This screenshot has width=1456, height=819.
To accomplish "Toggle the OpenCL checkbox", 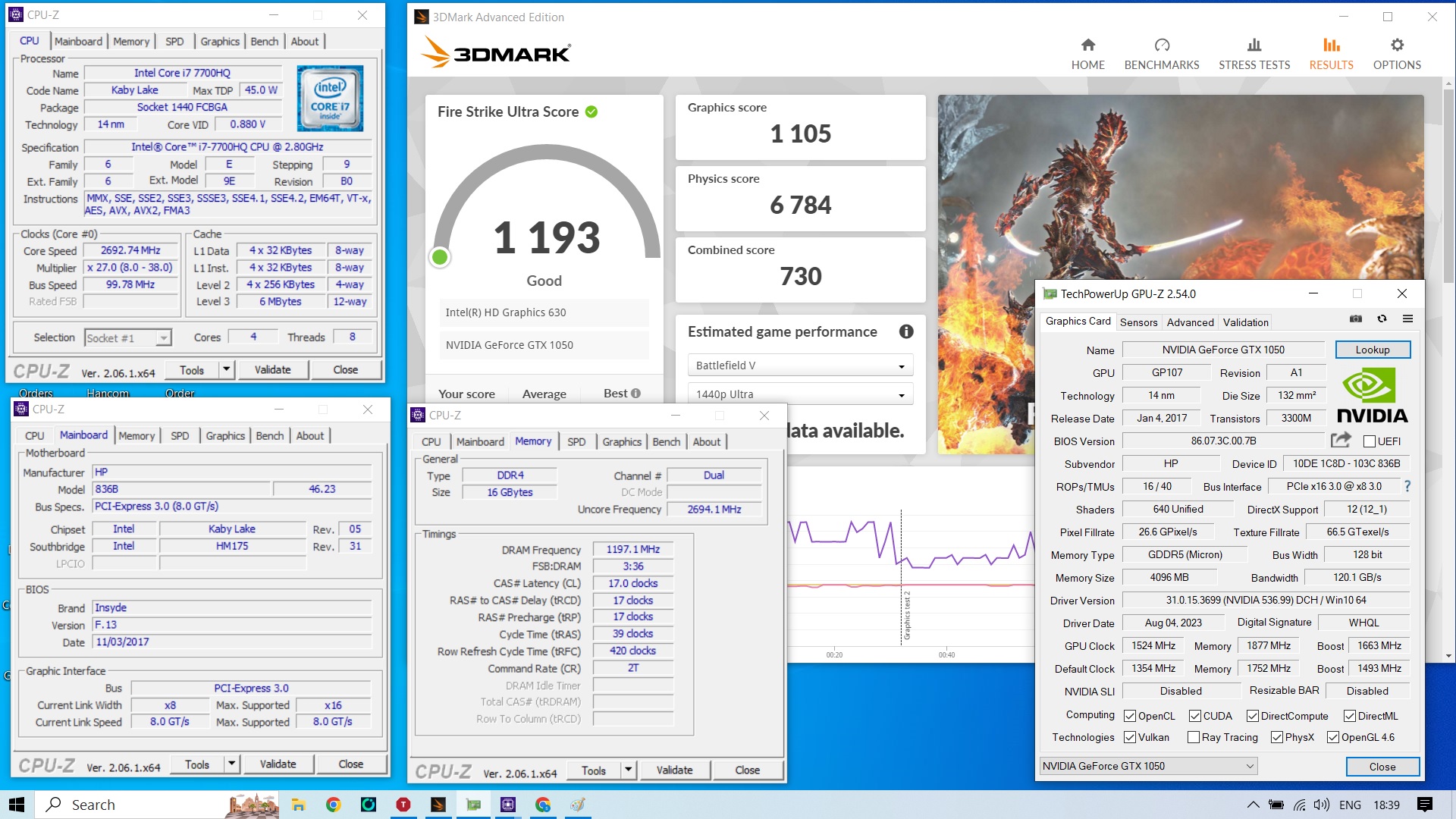I will click(x=1130, y=716).
